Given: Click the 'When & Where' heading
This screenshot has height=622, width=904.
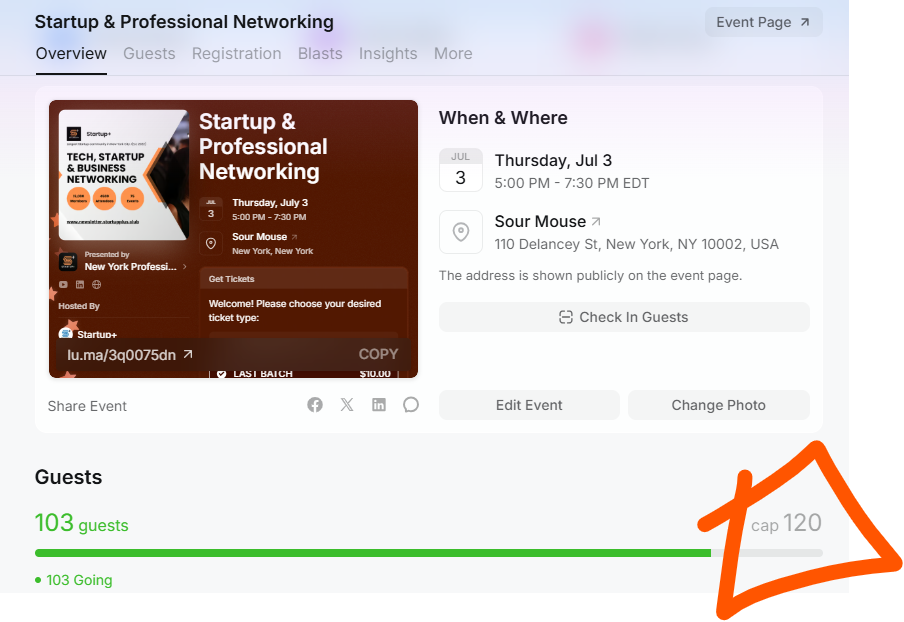Looking at the screenshot, I should (x=503, y=118).
